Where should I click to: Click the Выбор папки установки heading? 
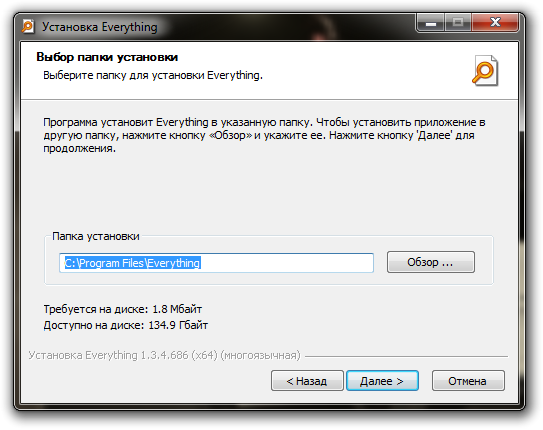pyautogui.click(x=107, y=57)
